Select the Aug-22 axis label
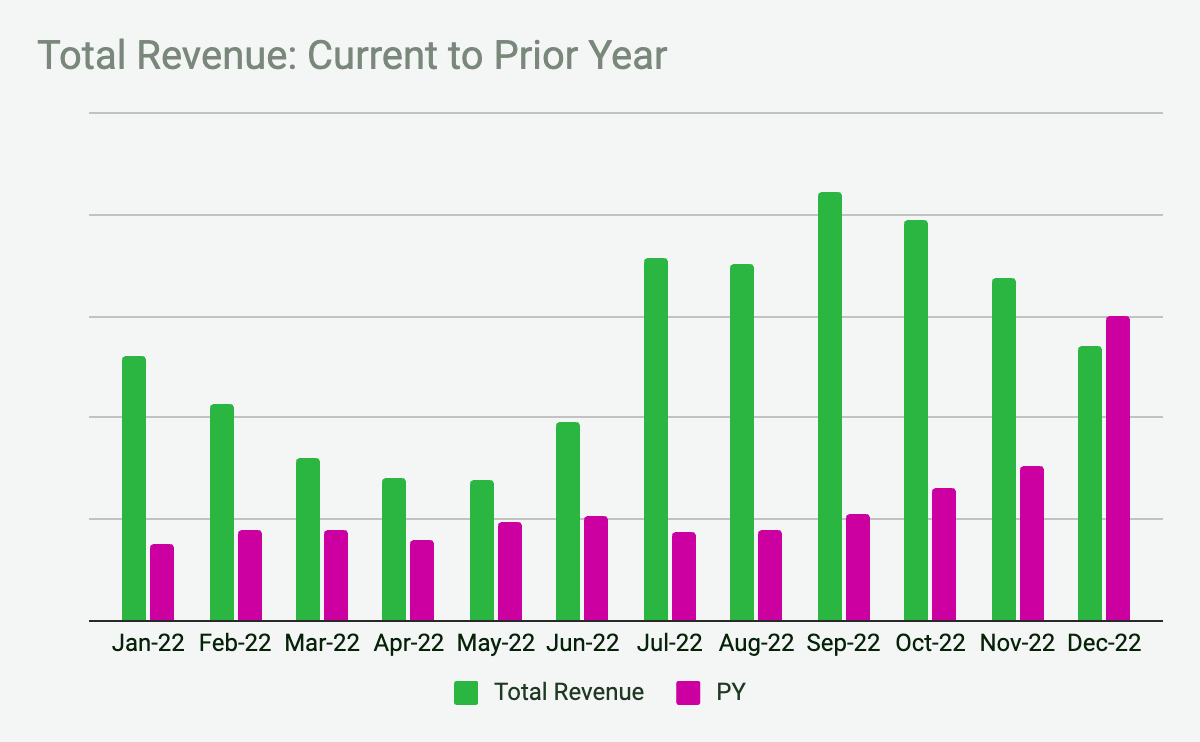This screenshot has height=742, width=1200. (757, 643)
